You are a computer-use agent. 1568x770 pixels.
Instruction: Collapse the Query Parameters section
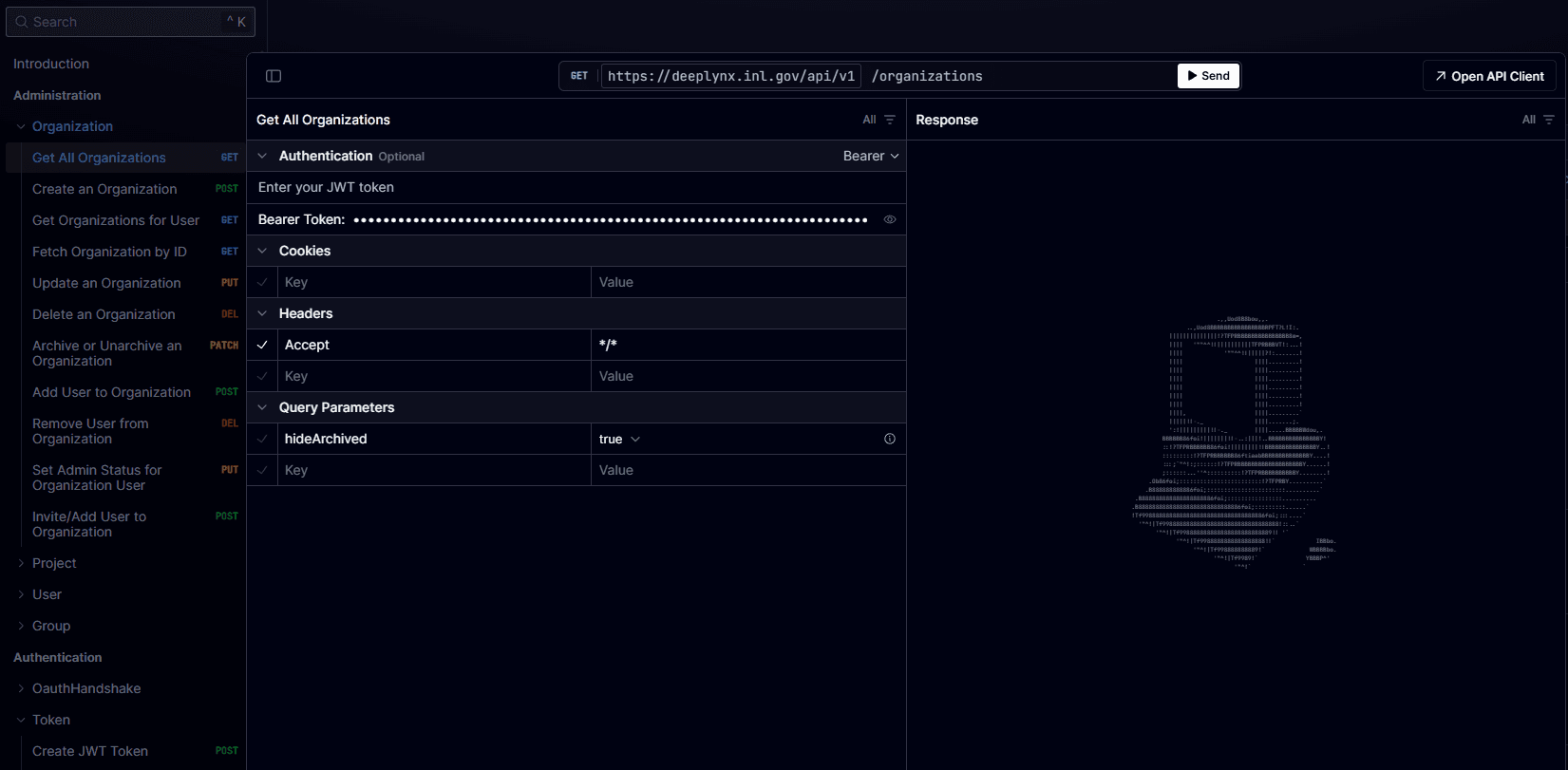(262, 407)
